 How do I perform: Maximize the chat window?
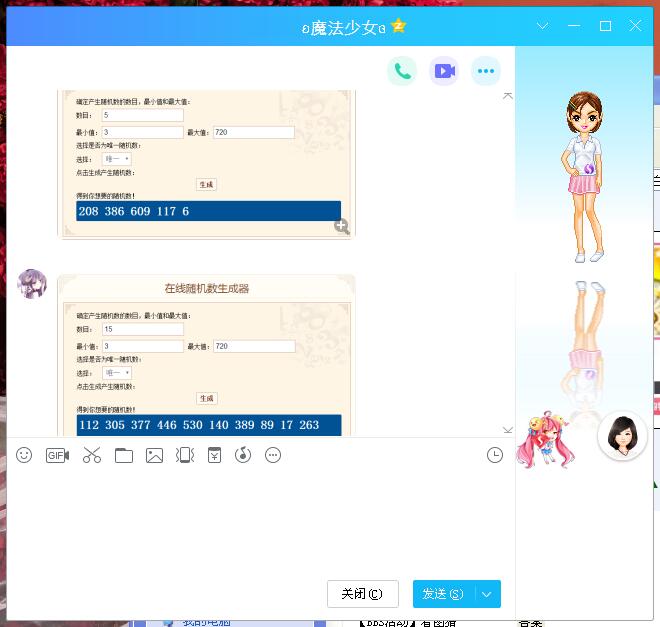coord(605,26)
